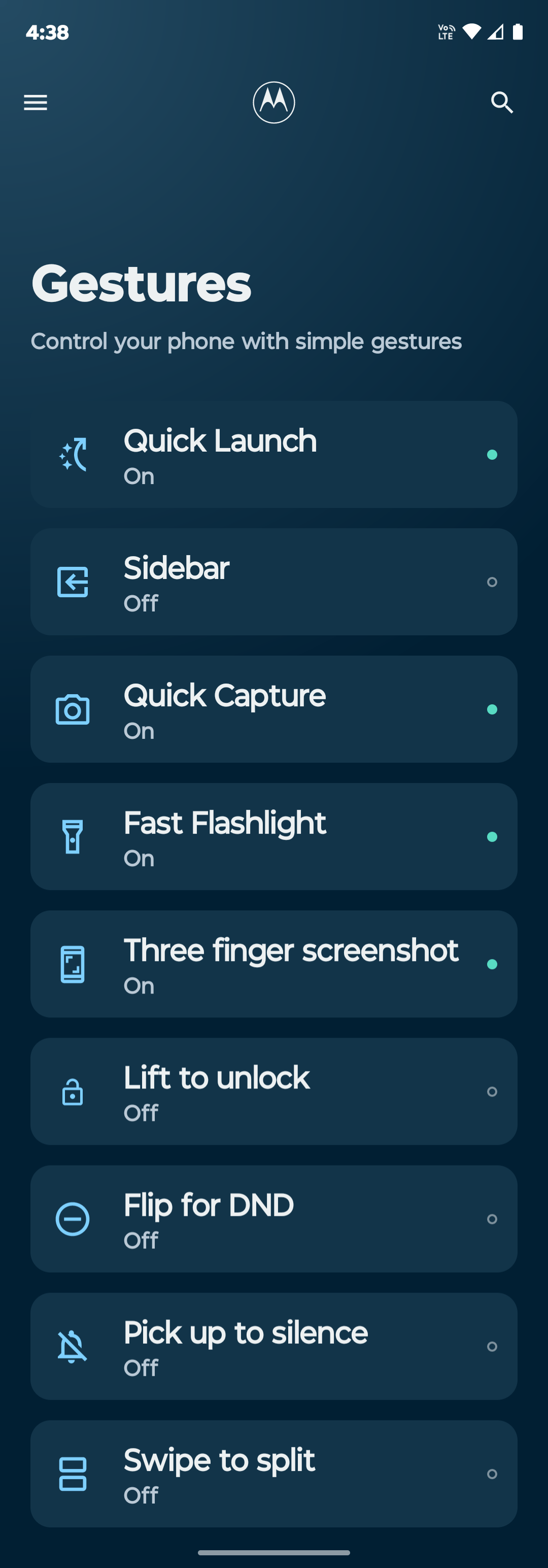Tap the Motorola logo at top
548x1568 pixels.
[274, 103]
